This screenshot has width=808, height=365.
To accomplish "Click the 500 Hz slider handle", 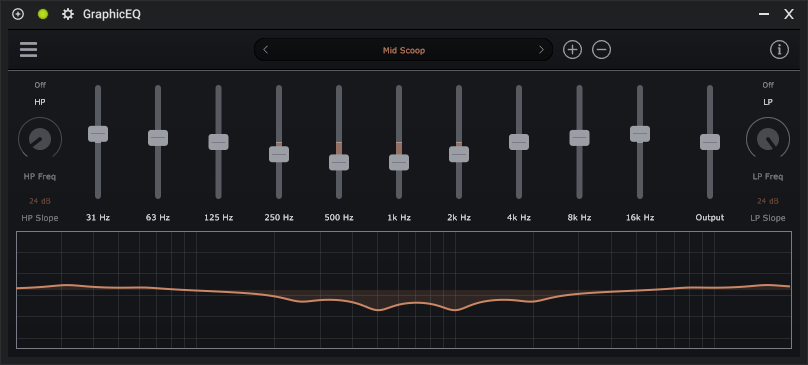I will (339, 162).
